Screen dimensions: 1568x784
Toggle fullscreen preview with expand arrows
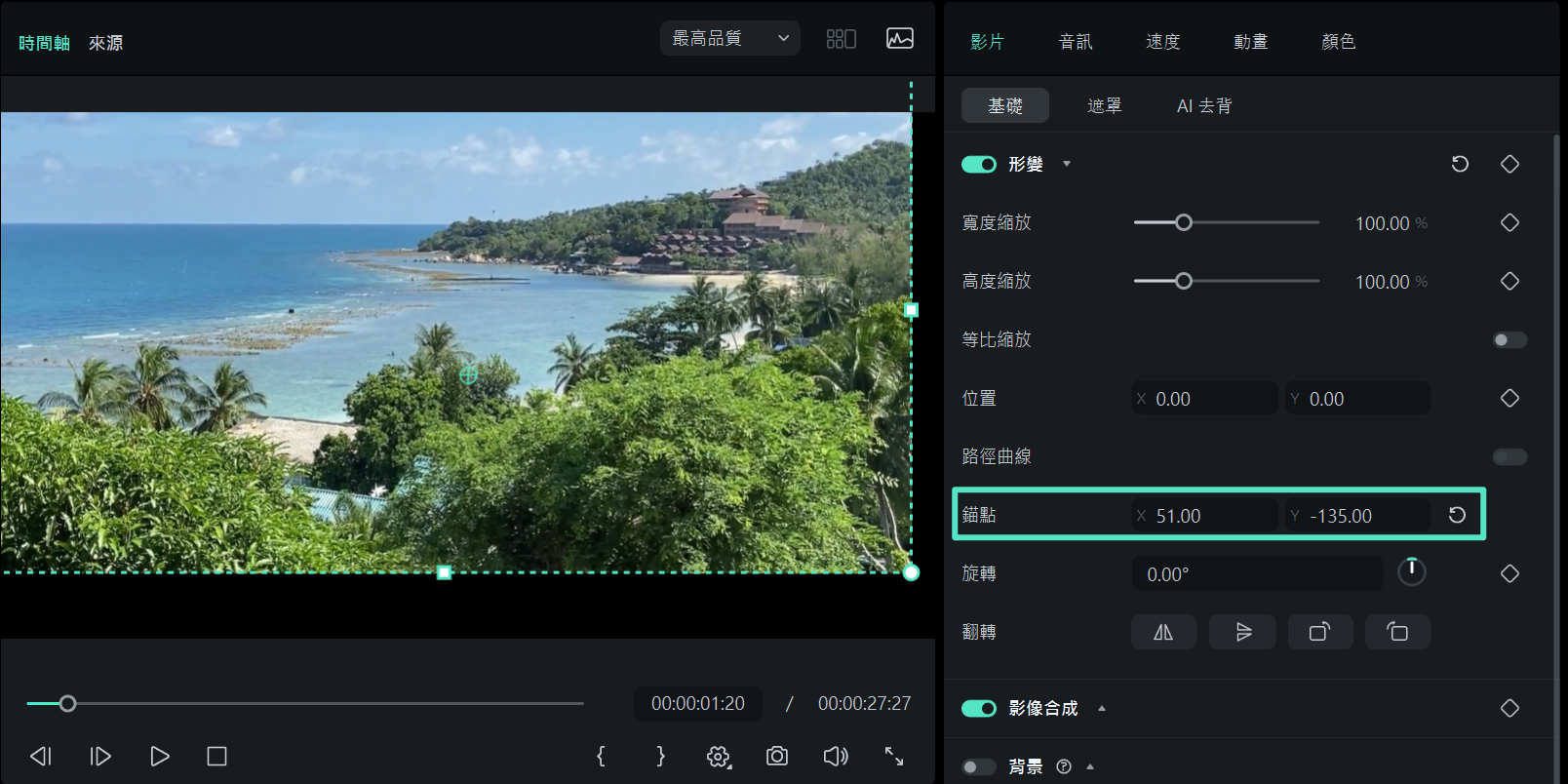pyautogui.click(x=893, y=756)
